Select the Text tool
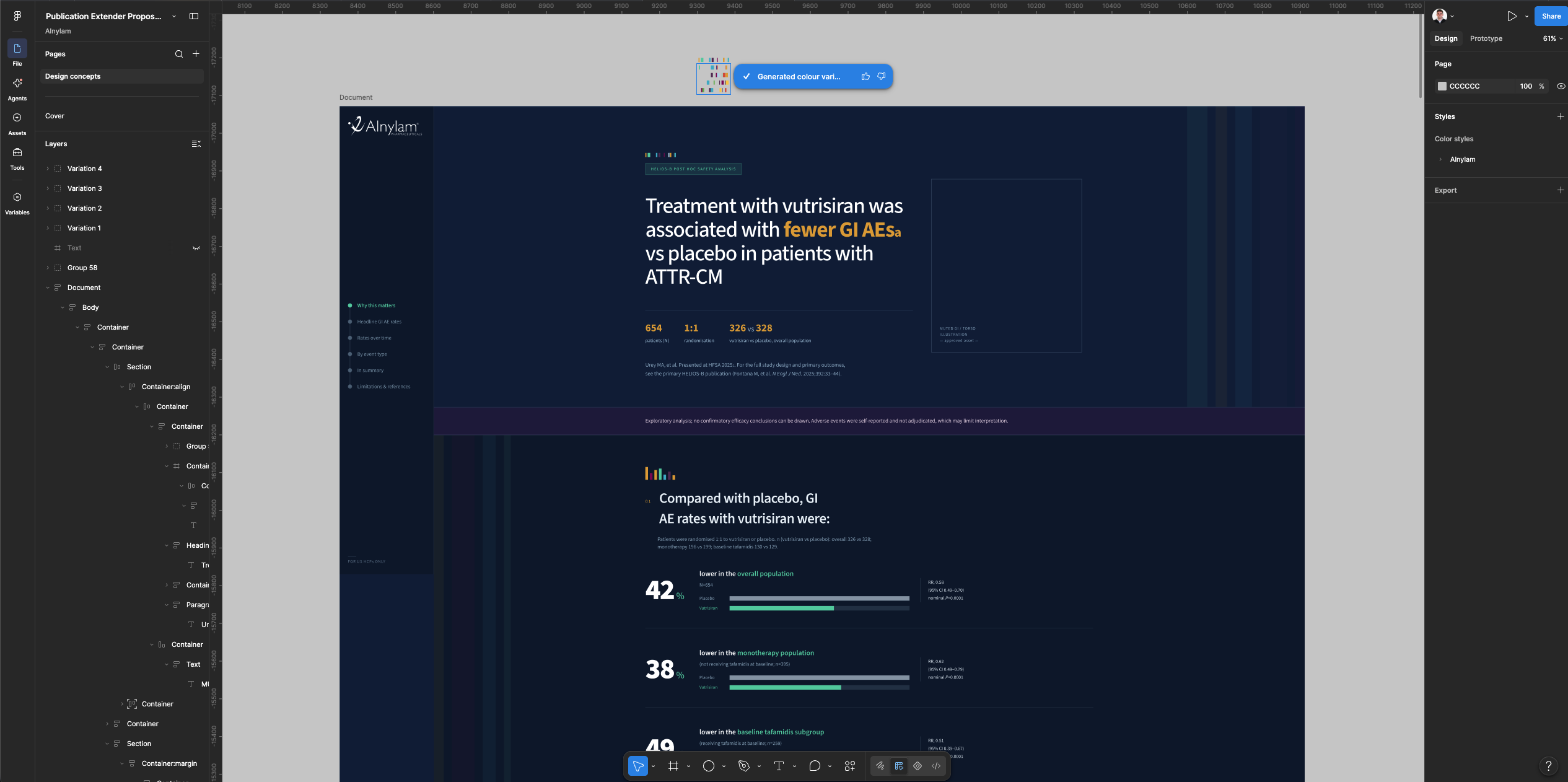Viewport: 1568px width, 782px height. (x=779, y=766)
